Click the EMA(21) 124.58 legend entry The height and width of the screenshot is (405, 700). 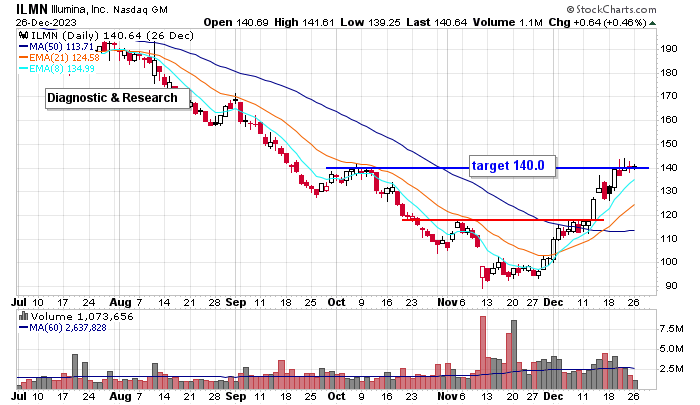click(x=59, y=58)
